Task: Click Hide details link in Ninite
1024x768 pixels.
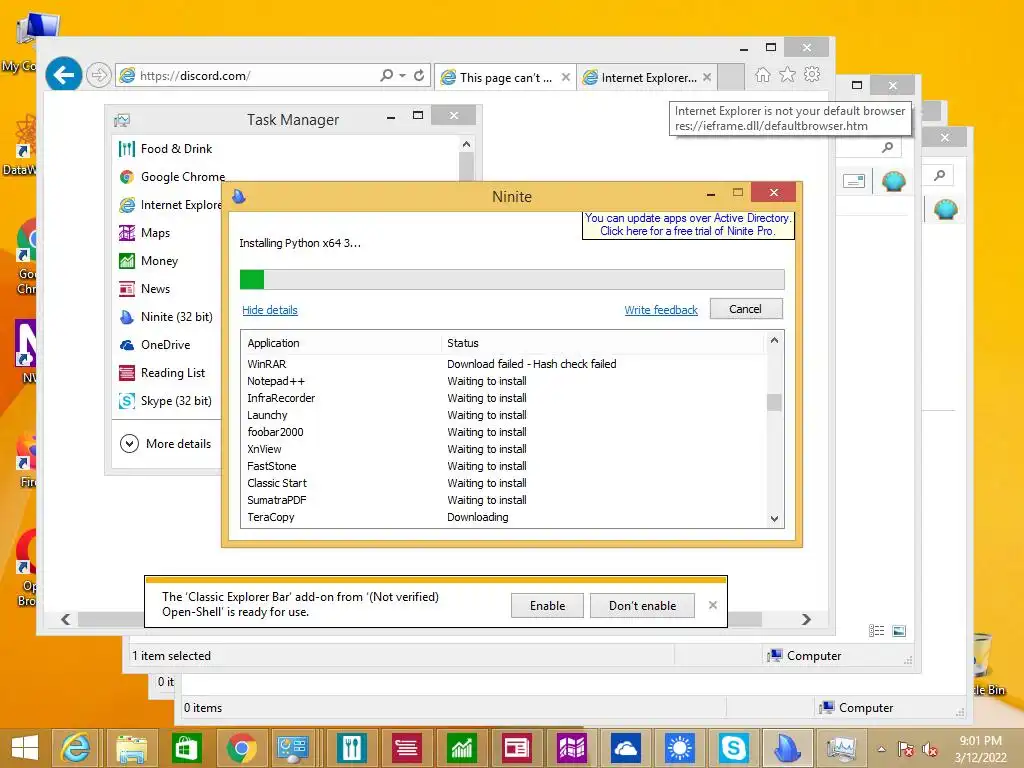Action: coord(270,310)
